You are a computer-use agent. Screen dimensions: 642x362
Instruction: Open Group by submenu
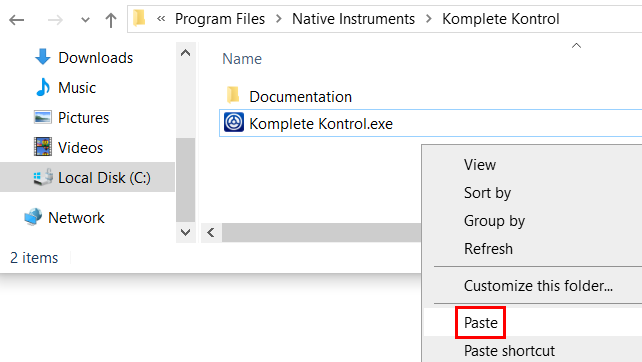coord(494,221)
